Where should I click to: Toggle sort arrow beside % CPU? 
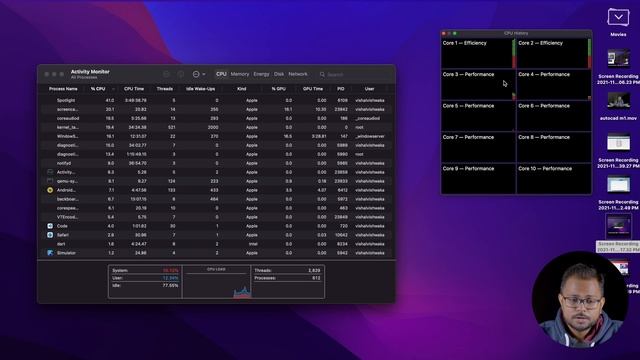tap(113, 89)
